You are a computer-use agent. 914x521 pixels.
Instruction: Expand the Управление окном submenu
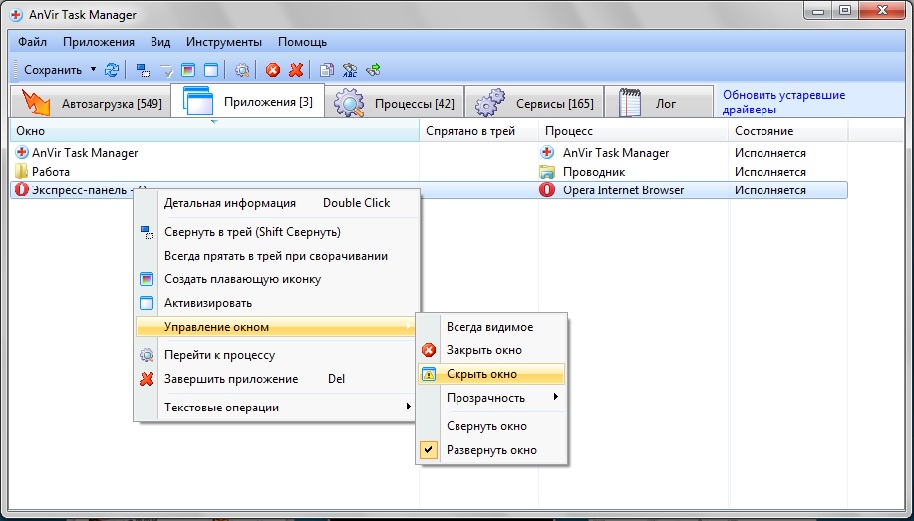[276, 327]
